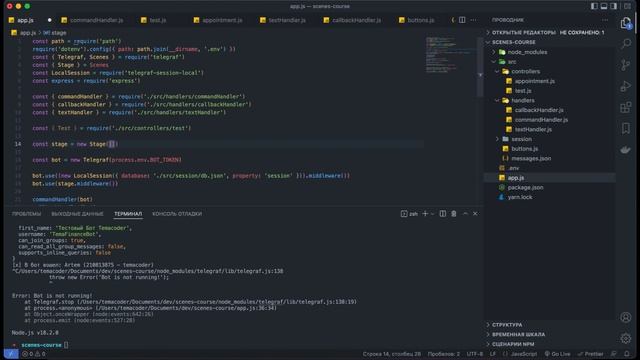Open the Source Control view
Image resolution: width=640 pixels, height=360 pixels.
[x=625, y=65]
